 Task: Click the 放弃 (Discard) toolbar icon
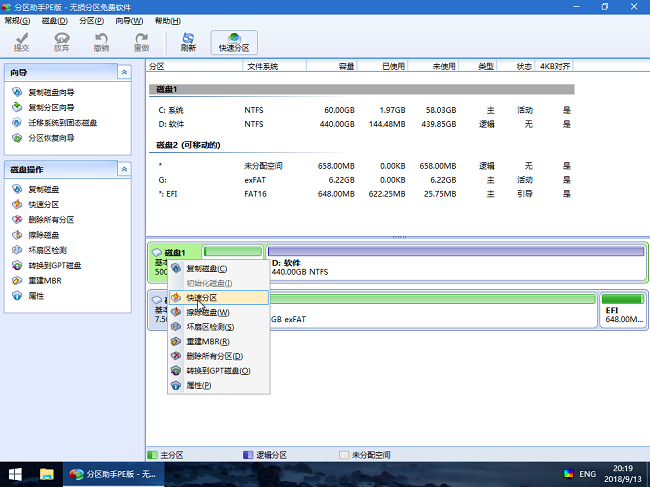click(x=61, y=41)
